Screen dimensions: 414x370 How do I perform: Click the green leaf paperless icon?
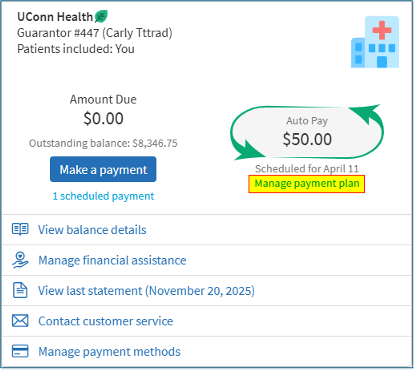(101, 16)
